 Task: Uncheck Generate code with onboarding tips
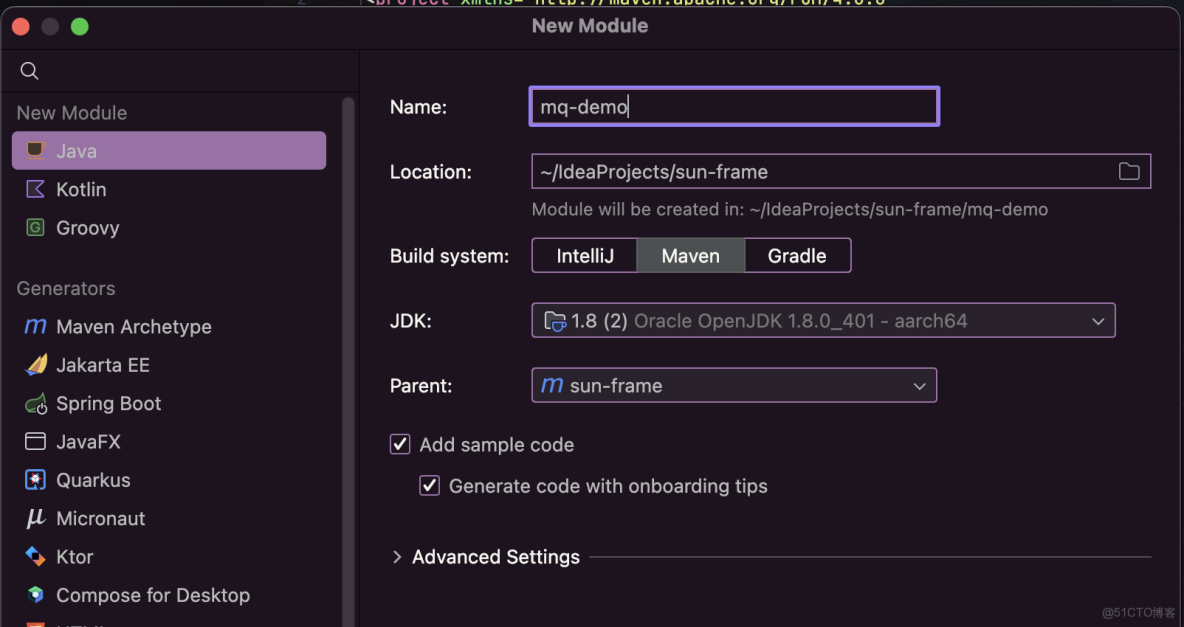(429, 485)
